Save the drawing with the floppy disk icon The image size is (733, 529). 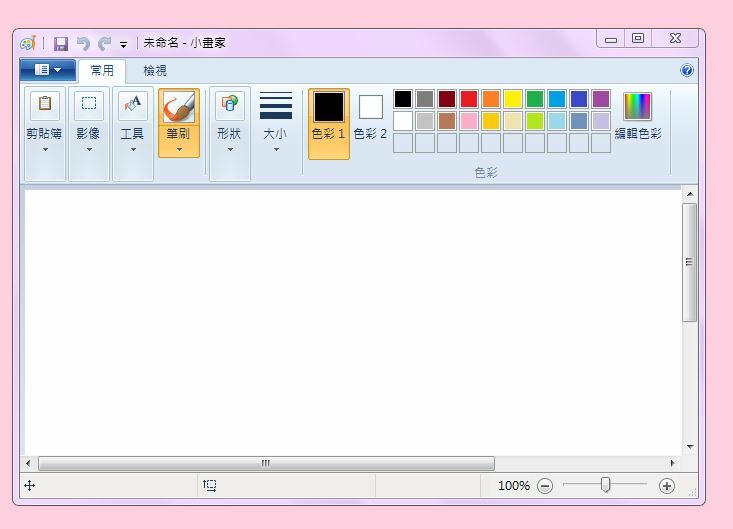(x=61, y=44)
